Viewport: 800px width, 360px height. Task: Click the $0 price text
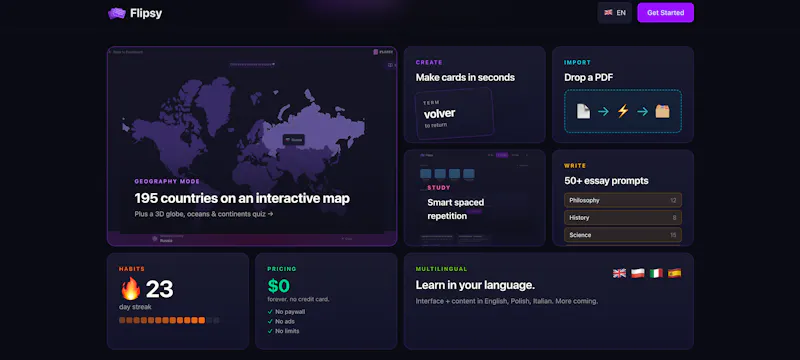point(279,286)
